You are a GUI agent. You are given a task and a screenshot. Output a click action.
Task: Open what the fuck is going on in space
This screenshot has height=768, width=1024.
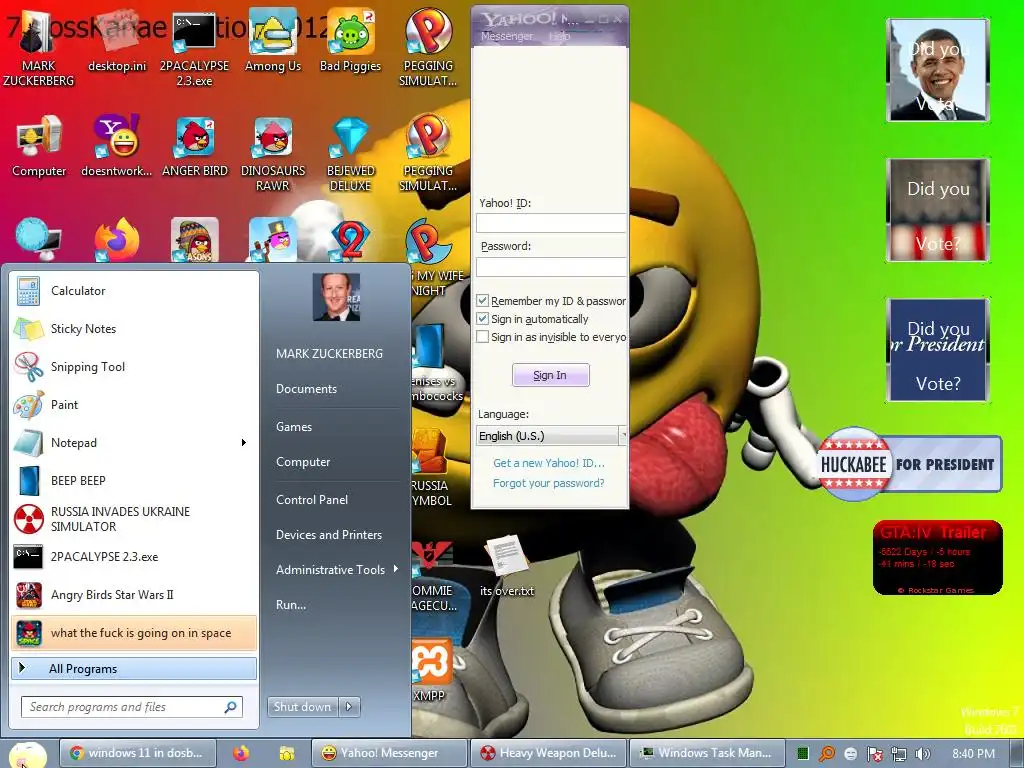point(134,633)
